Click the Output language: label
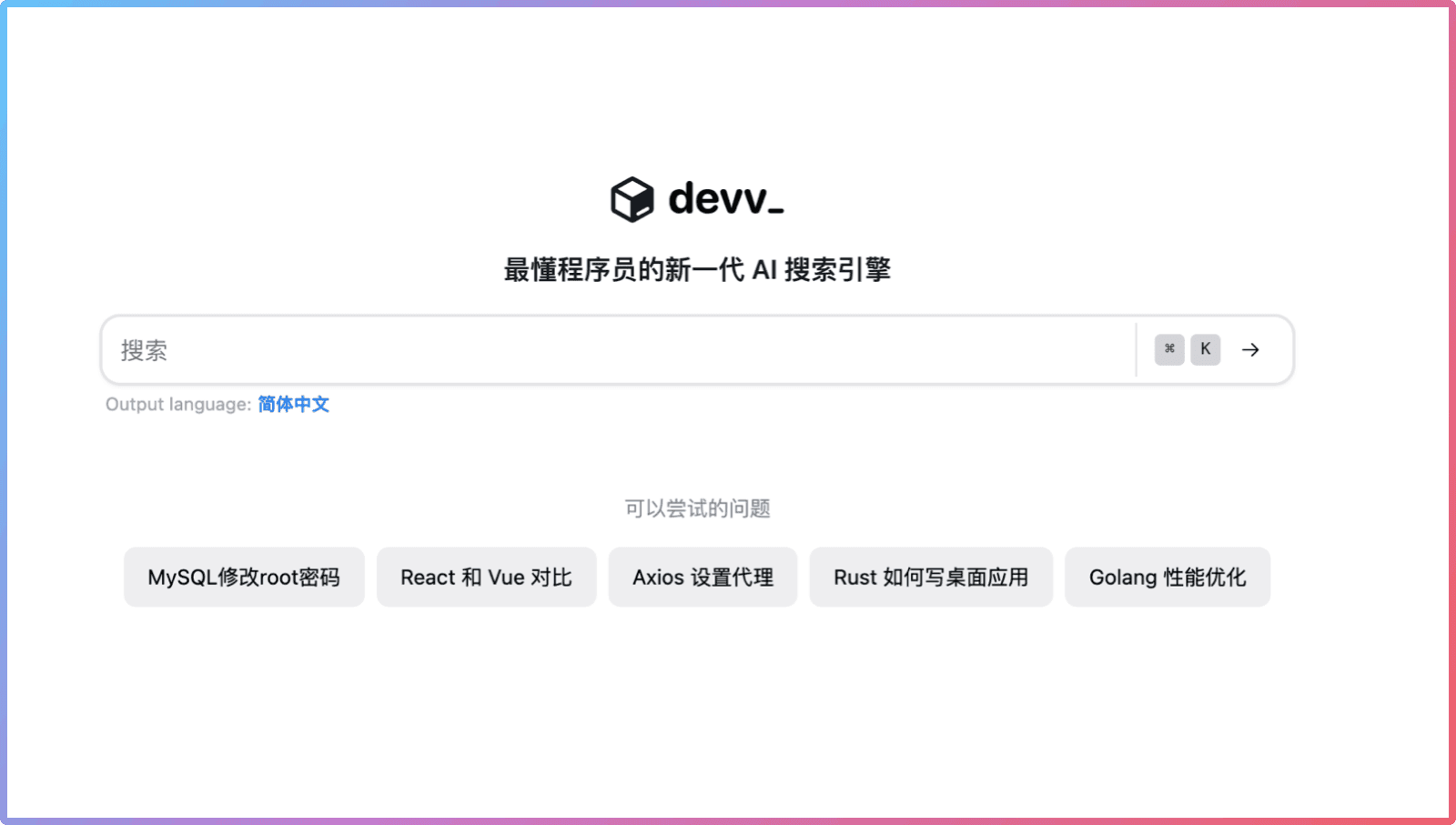This screenshot has height=825, width=1456. (x=178, y=404)
